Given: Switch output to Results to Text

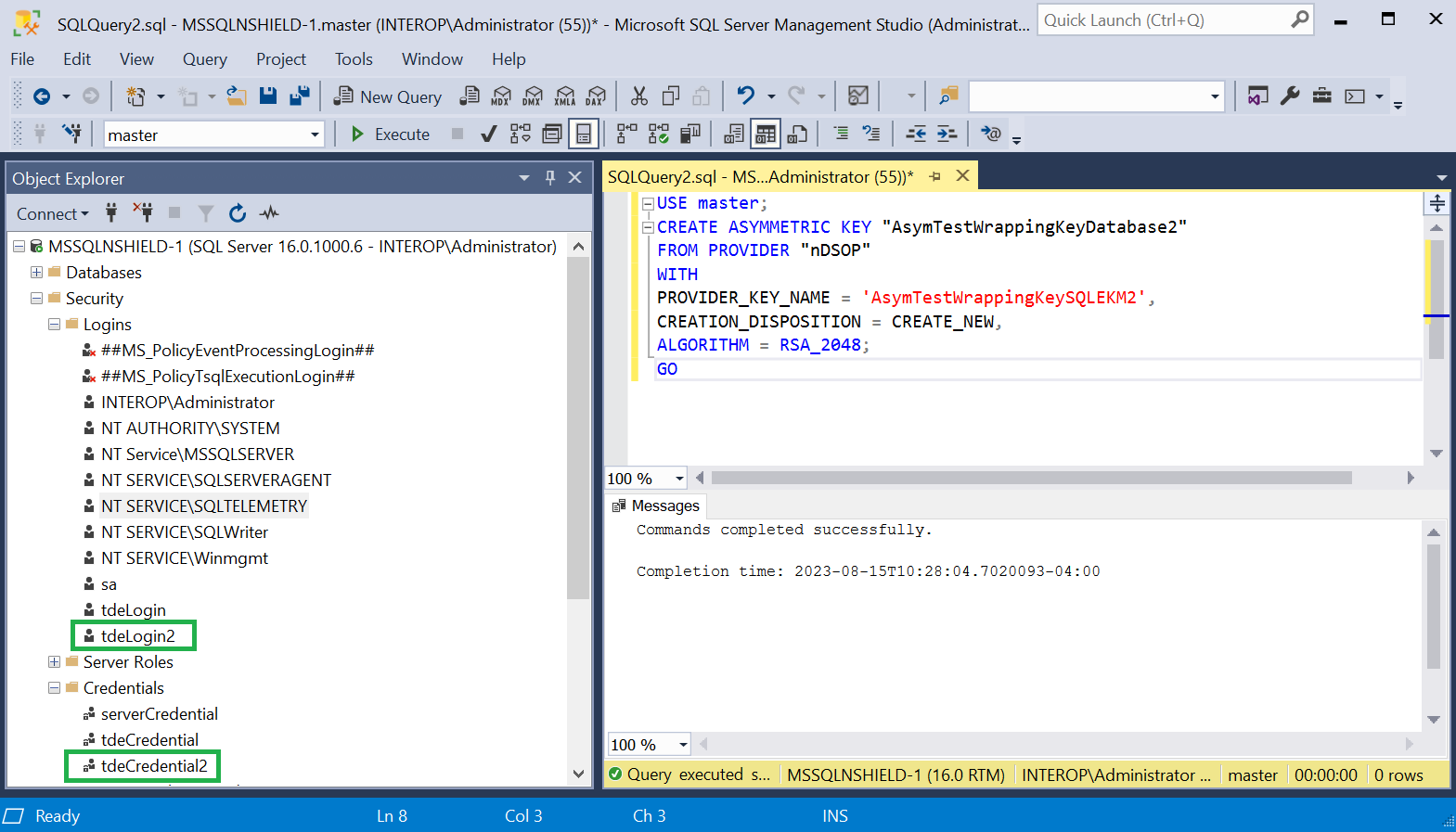Looking at the screenshot, I should pos(734,134).
